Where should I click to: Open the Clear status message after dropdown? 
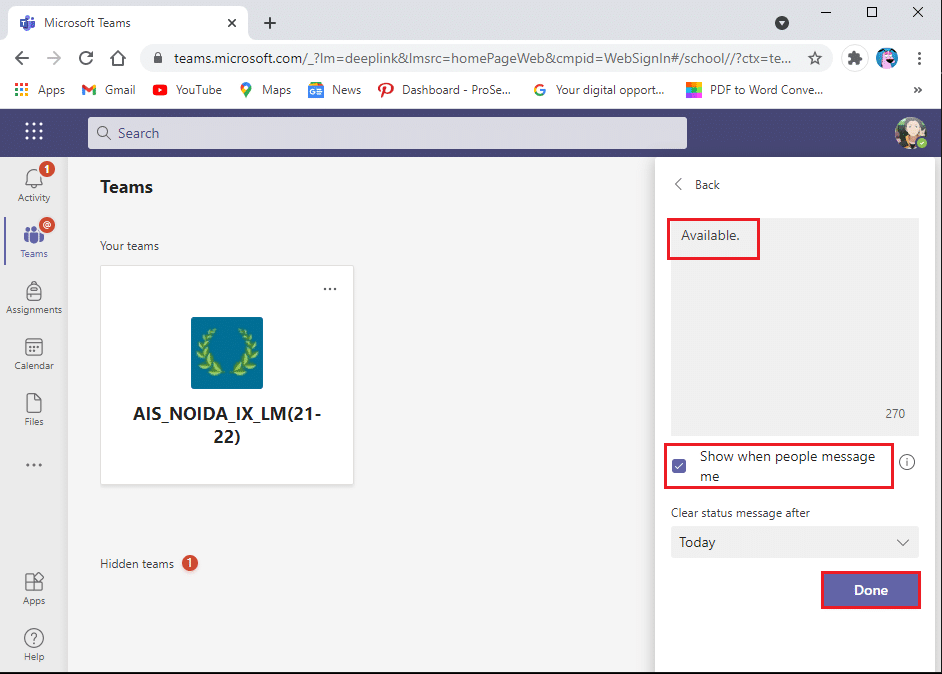(x=793, y=542)
